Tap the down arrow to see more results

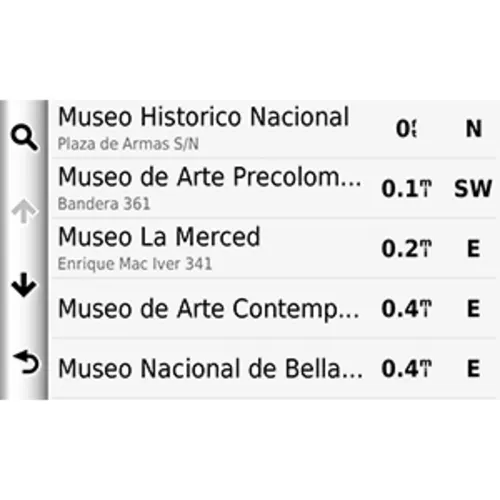point(24,285)
